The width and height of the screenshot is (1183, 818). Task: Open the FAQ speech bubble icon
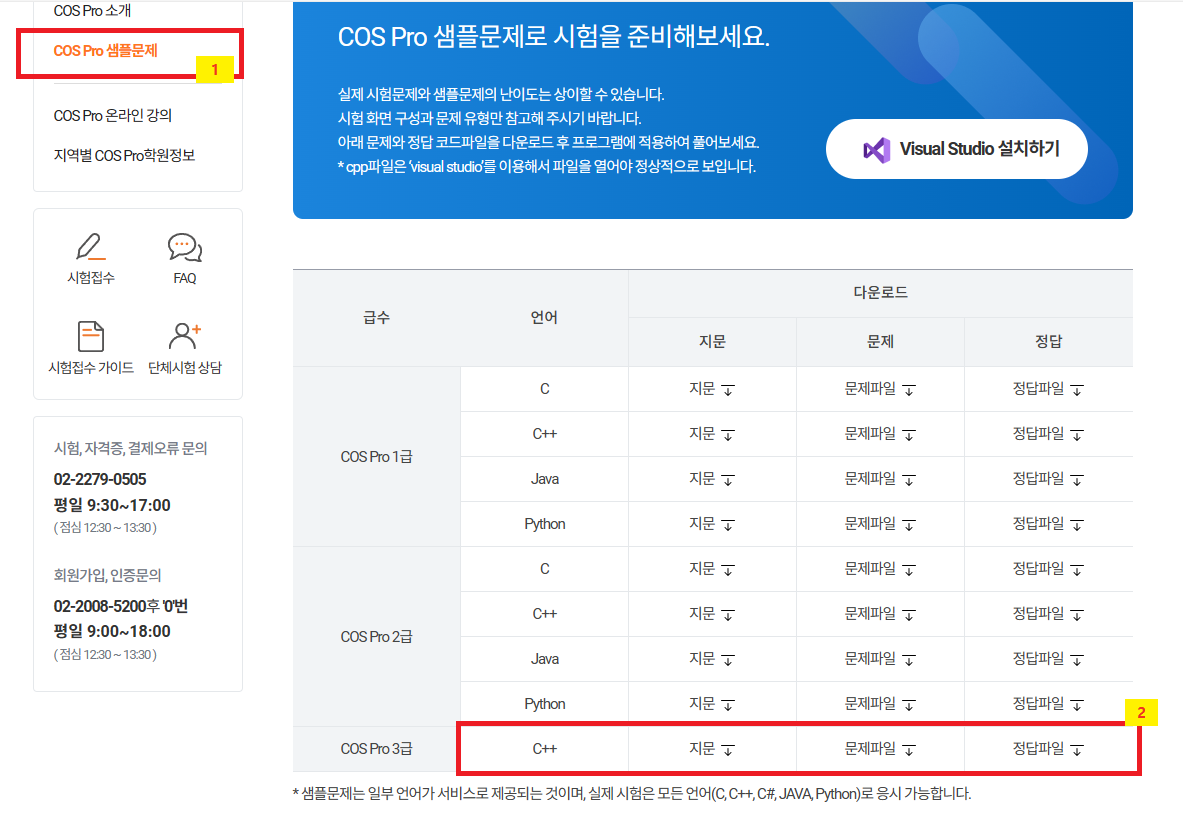(185, 247)
